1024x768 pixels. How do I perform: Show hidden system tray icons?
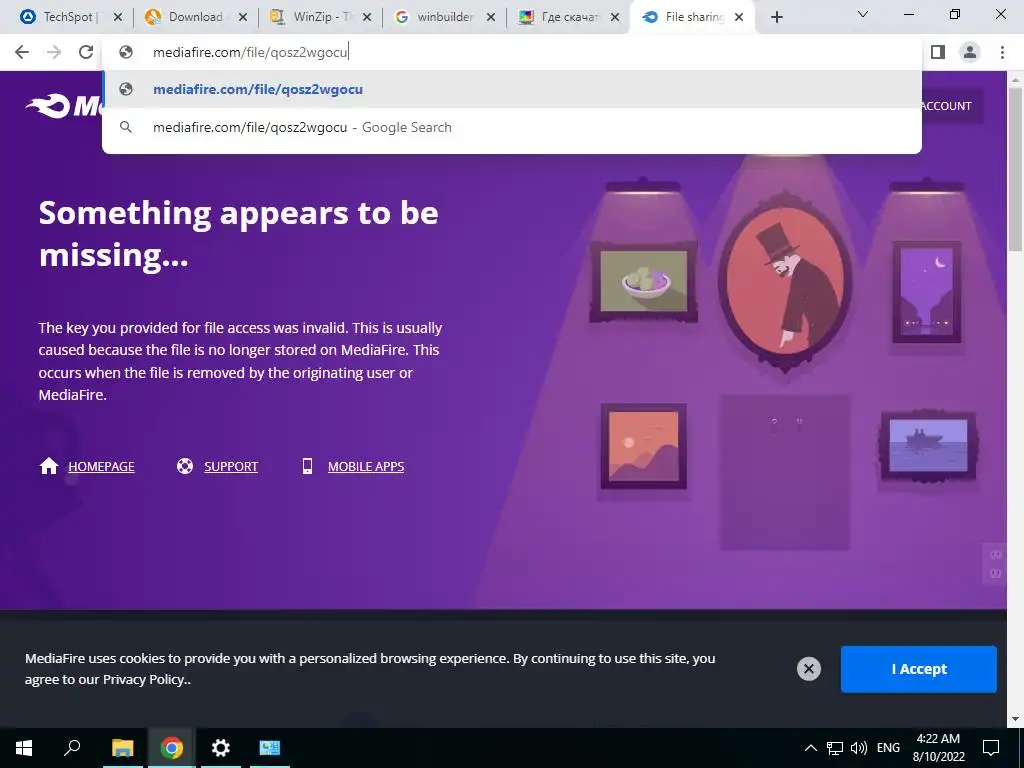pos(810,748)
